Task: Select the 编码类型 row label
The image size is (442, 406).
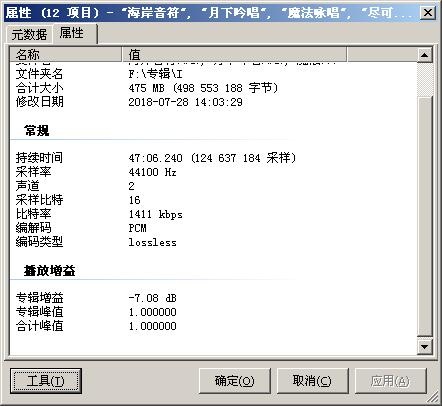Action: (39, 242)
